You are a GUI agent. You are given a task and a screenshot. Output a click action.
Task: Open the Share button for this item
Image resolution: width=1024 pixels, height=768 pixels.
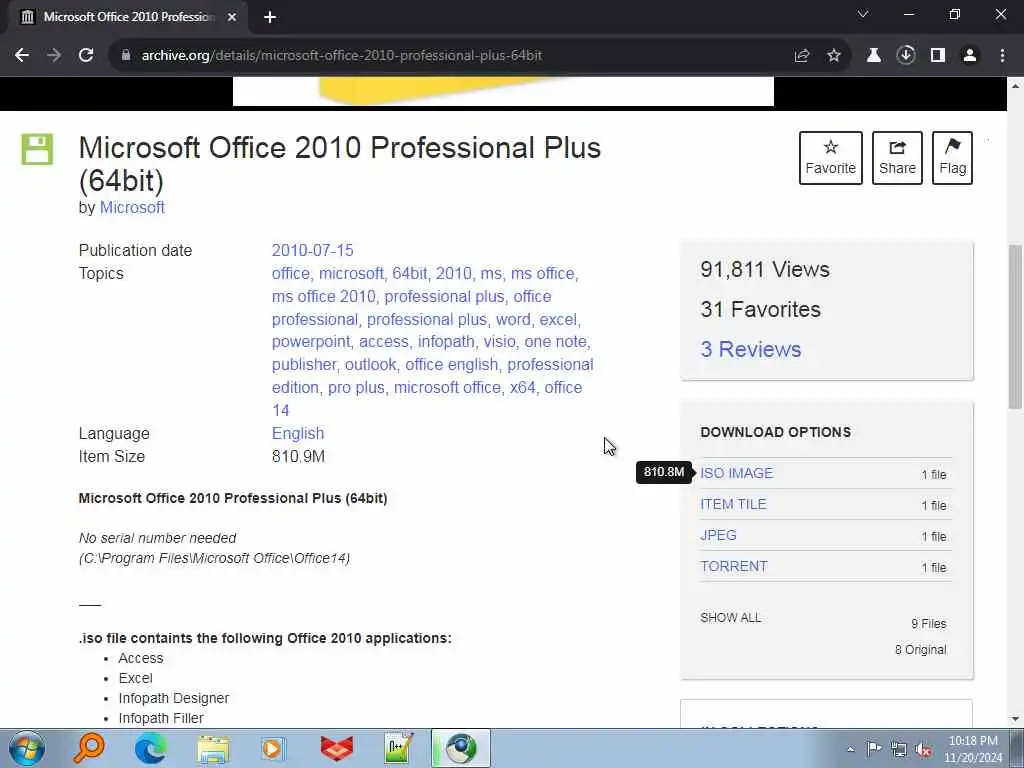[897, 158]
